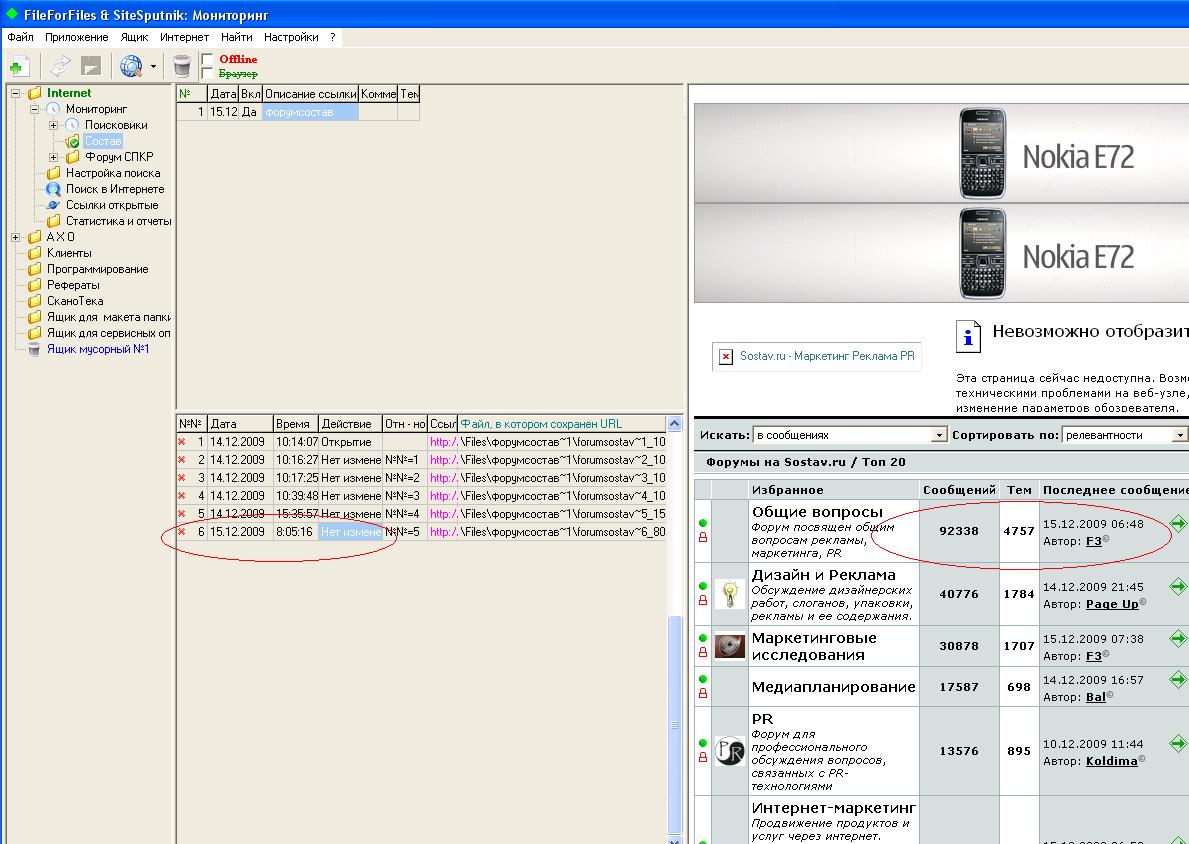Click the trash bin toolbar icon

tap(181, 67)
